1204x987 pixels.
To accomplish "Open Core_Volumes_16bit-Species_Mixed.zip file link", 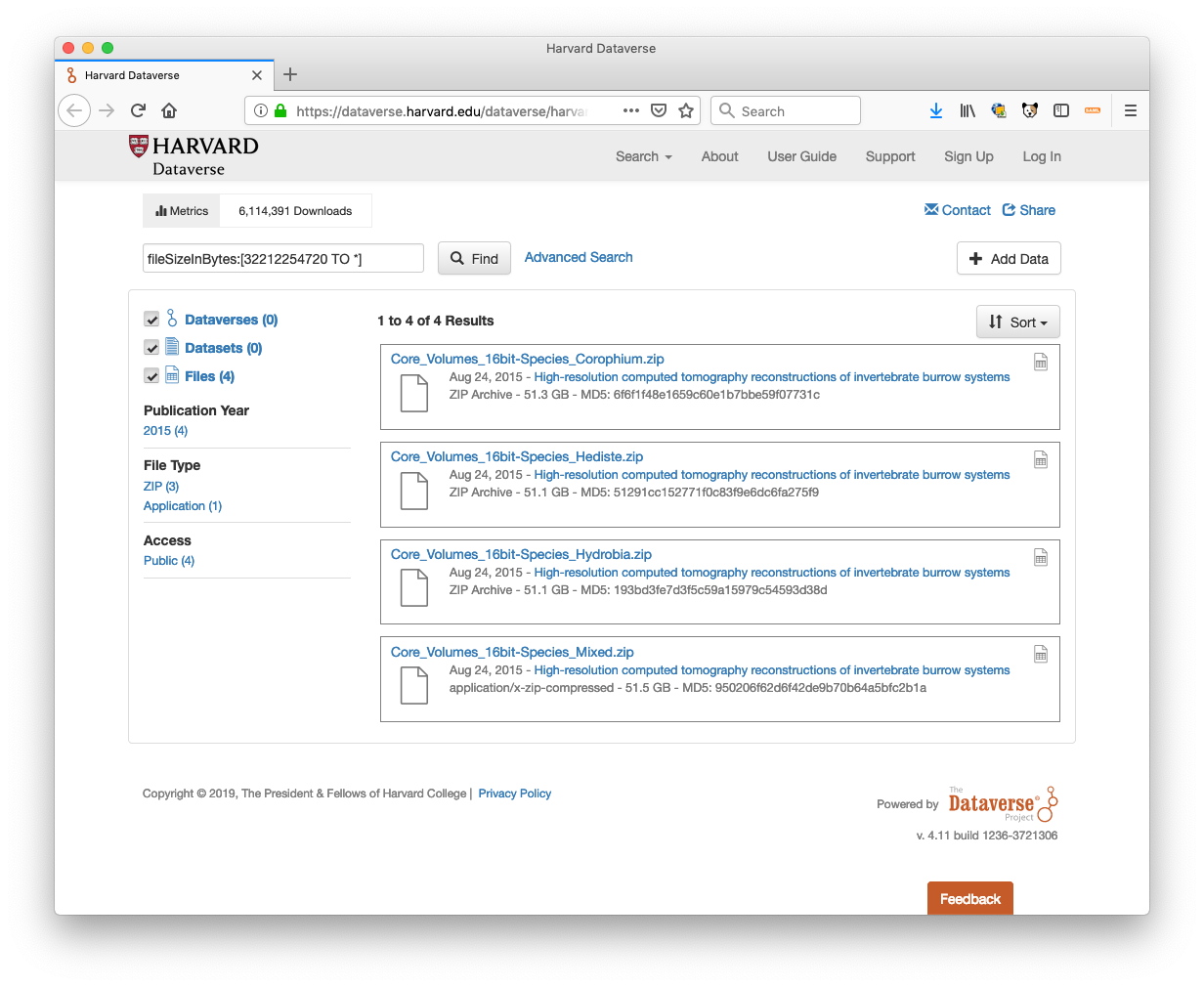I will [512, 652].
